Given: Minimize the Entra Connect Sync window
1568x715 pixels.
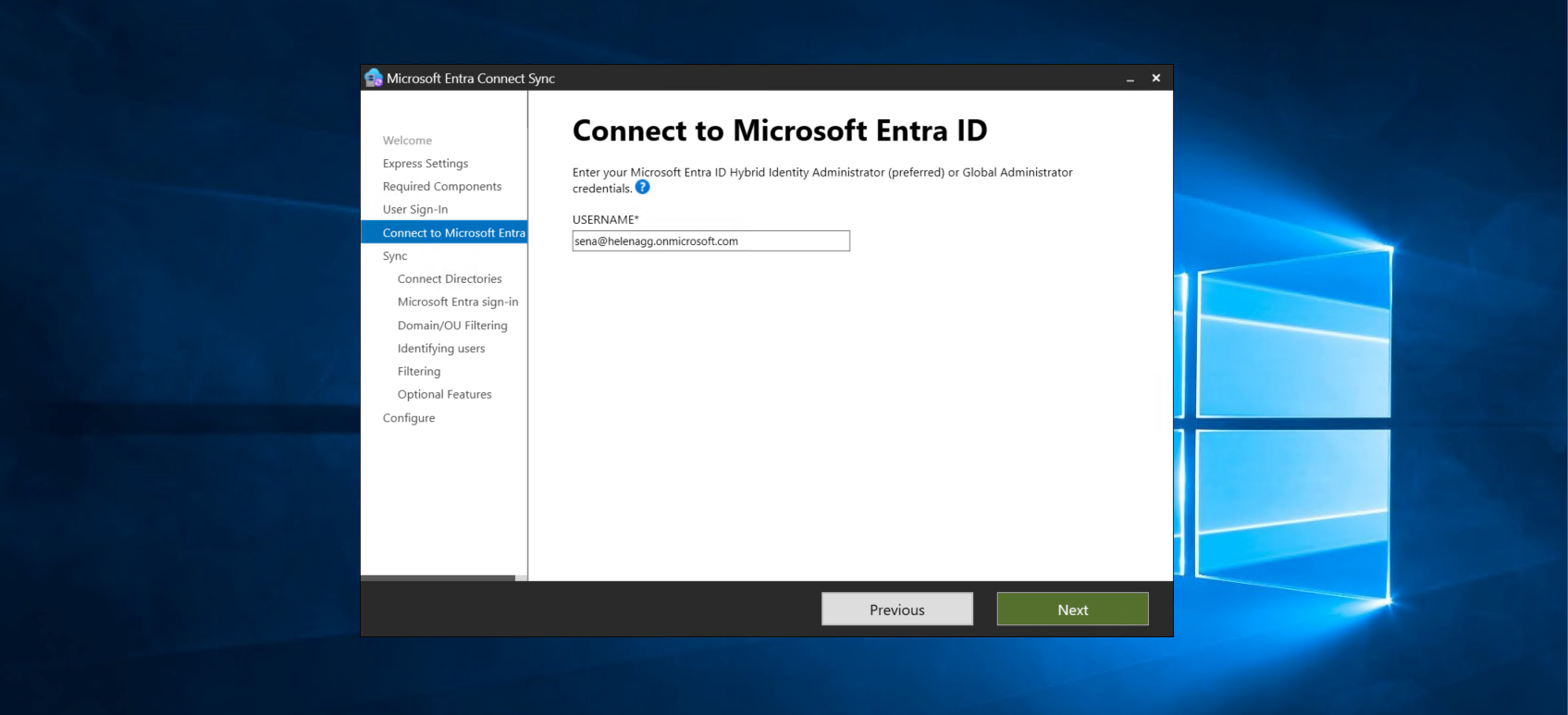Looking at the screenshot, I should coord(1130,80).
